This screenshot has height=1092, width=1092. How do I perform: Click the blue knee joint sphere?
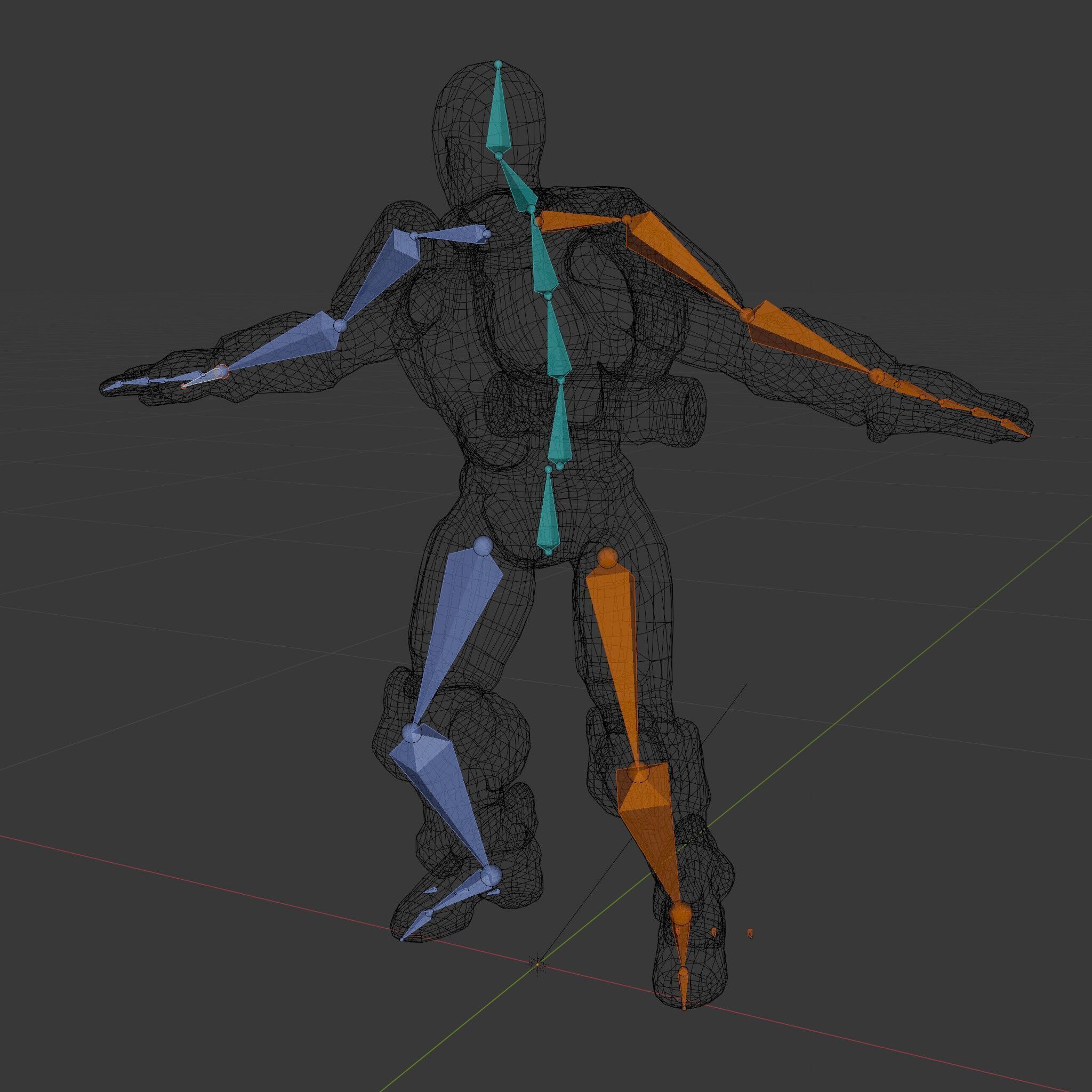413,732
